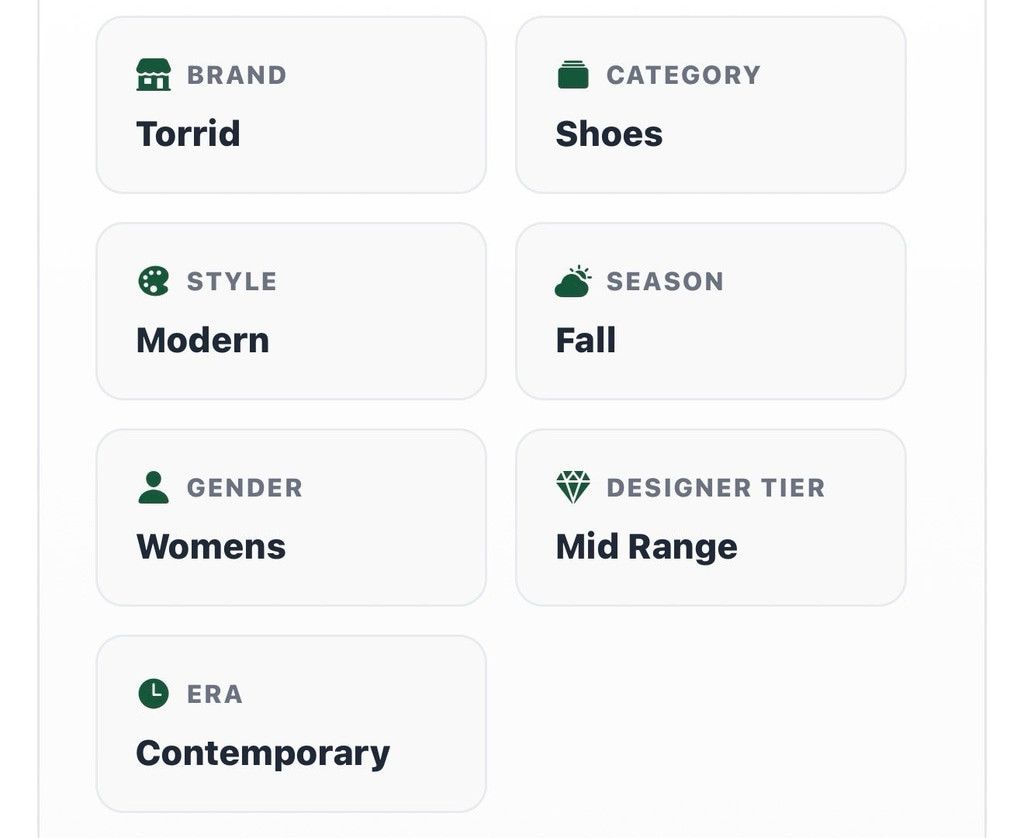The width and height of the screenshot is (1024, 838).
Task: Select the Womens gender value
Action: [x=211, y=547]
